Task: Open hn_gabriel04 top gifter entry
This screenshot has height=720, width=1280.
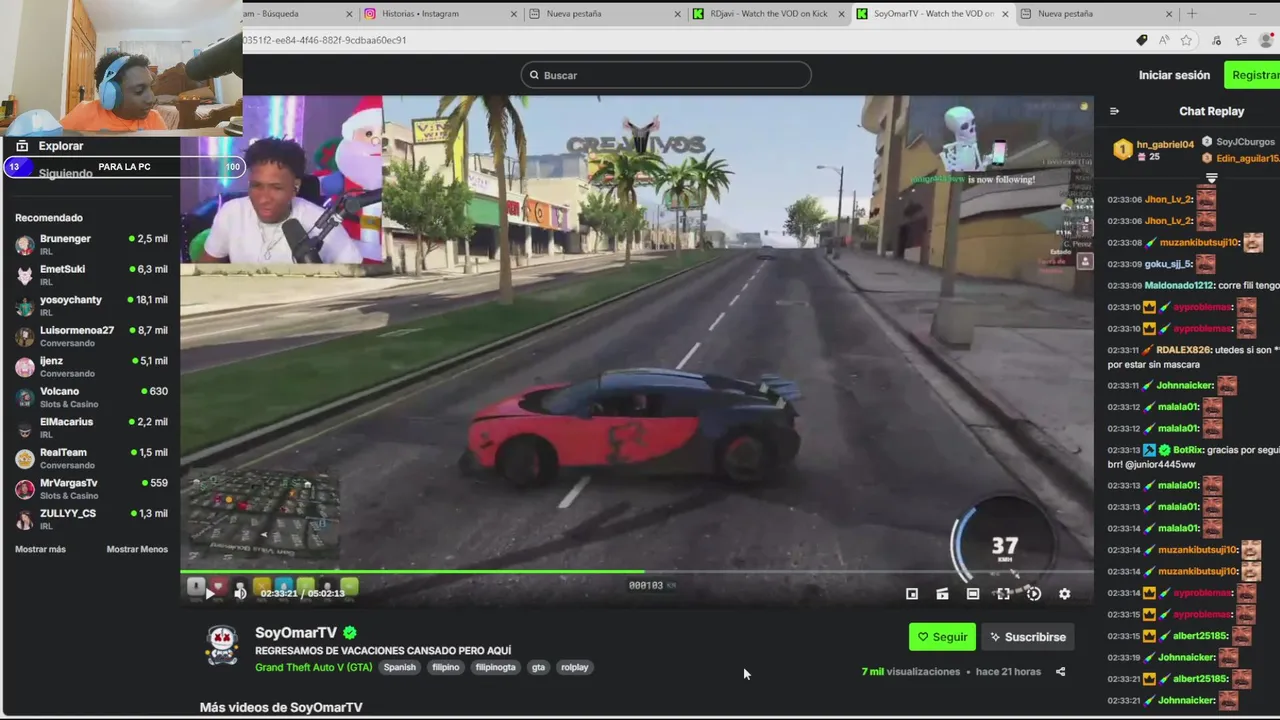Action: (1154, 150)
